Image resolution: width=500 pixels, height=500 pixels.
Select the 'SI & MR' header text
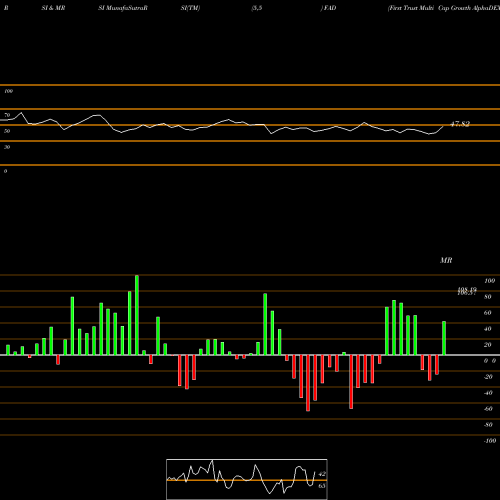pyautogui.click(x=53, y=8)
